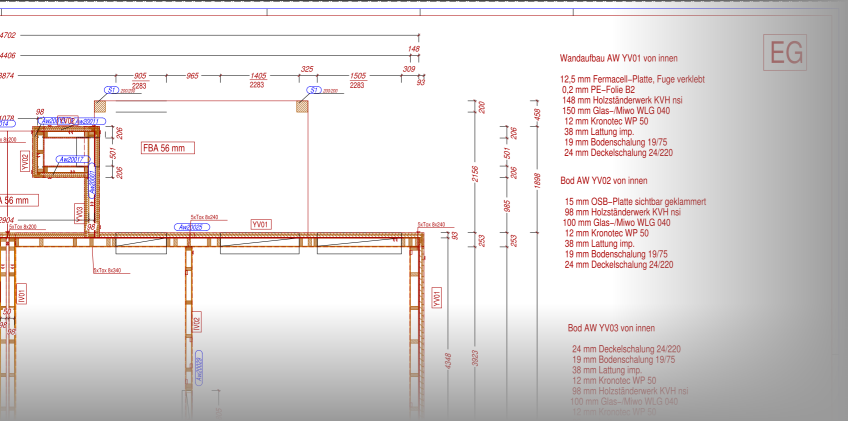This screenshot has height=421, width=848.
Task: Select the horizontal YV01 wall label
Action: click(x=261, y=225)
